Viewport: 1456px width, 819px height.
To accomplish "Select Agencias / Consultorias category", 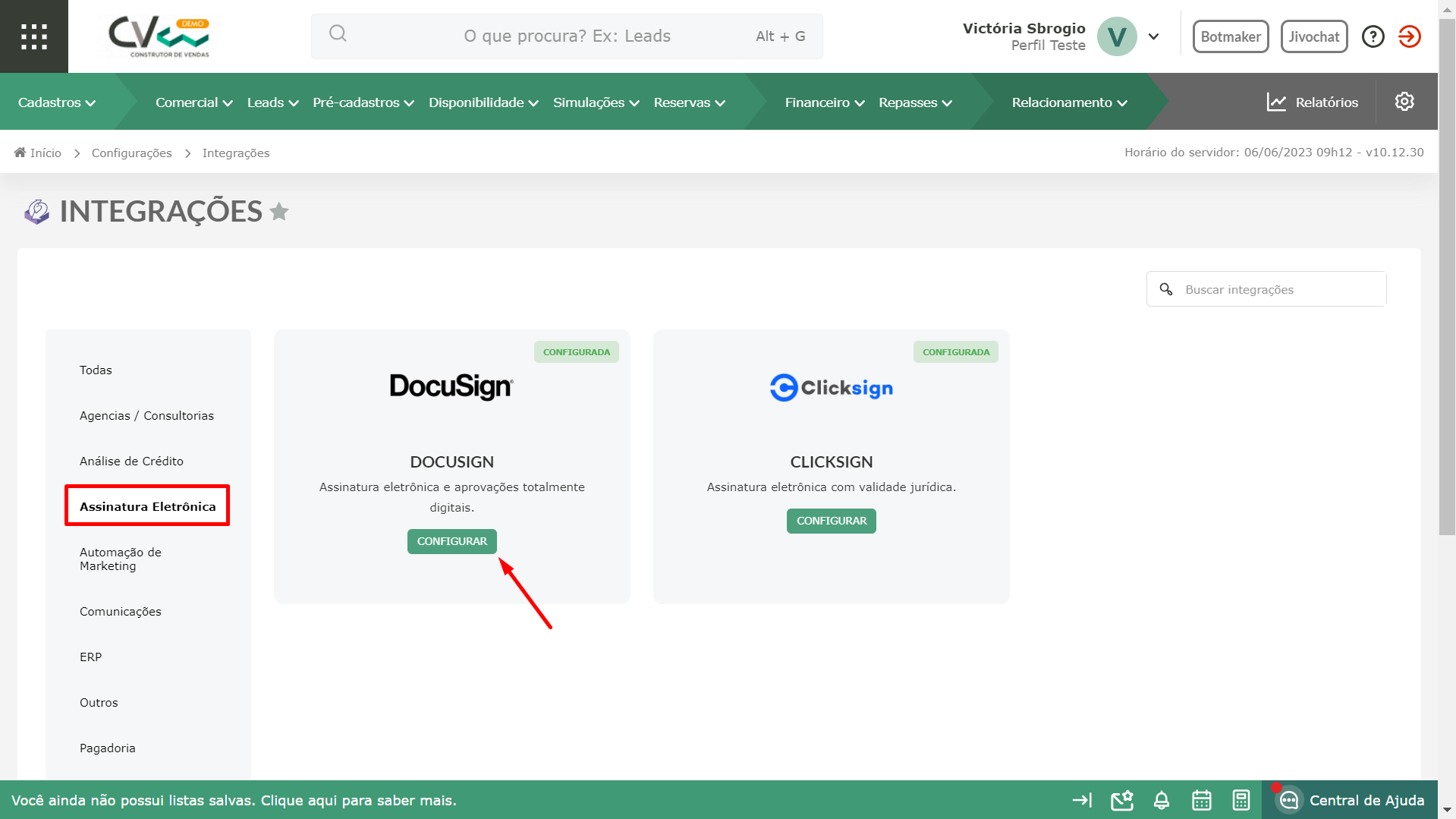I will coord(146,416).
